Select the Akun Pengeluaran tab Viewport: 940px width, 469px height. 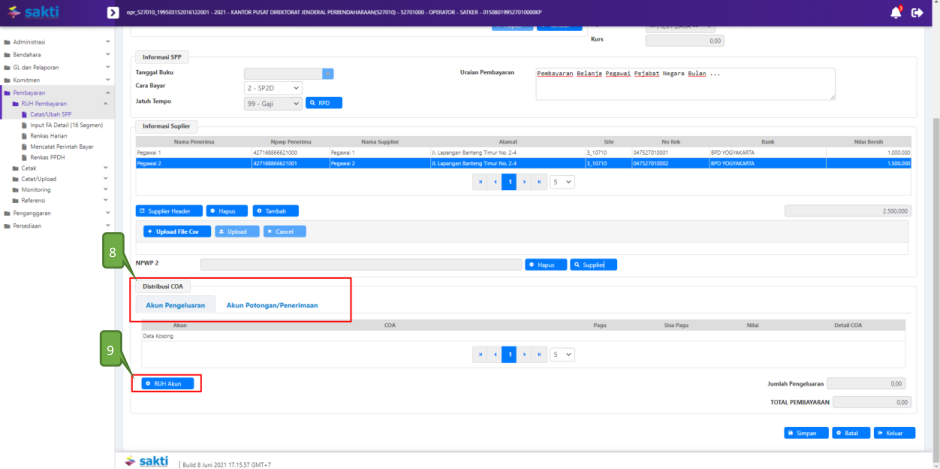175,304
